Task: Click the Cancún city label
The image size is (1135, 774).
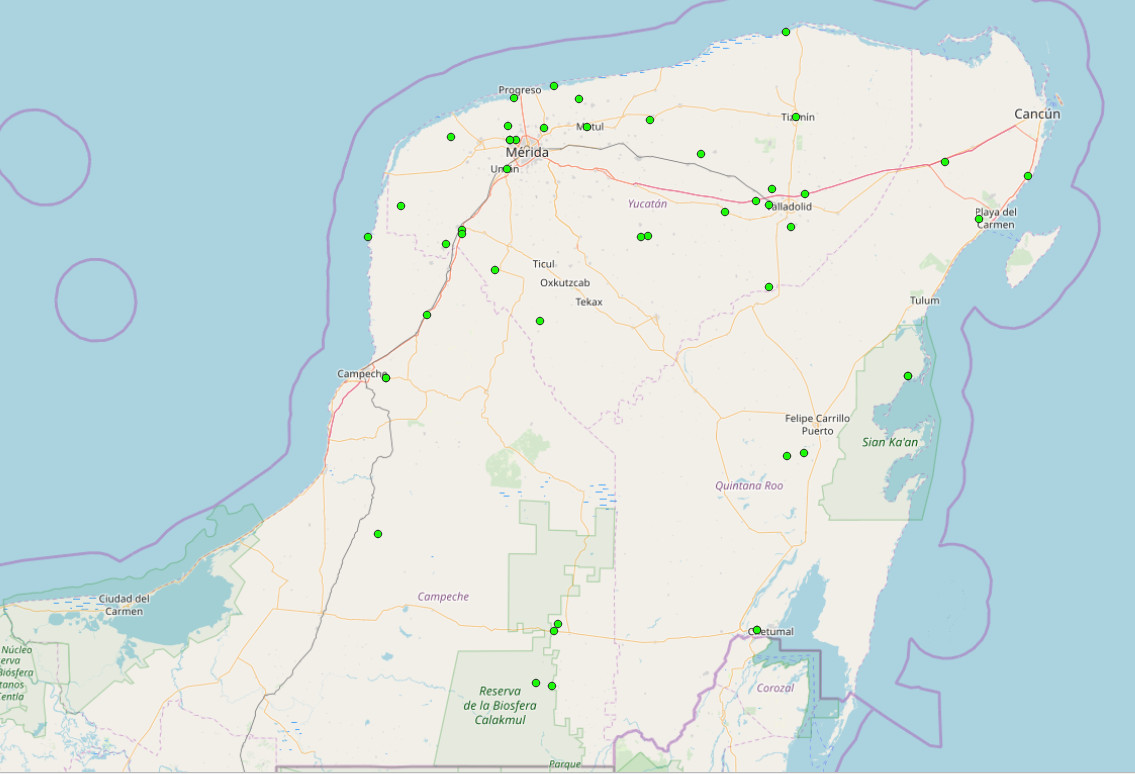Action: point(1037,114)
